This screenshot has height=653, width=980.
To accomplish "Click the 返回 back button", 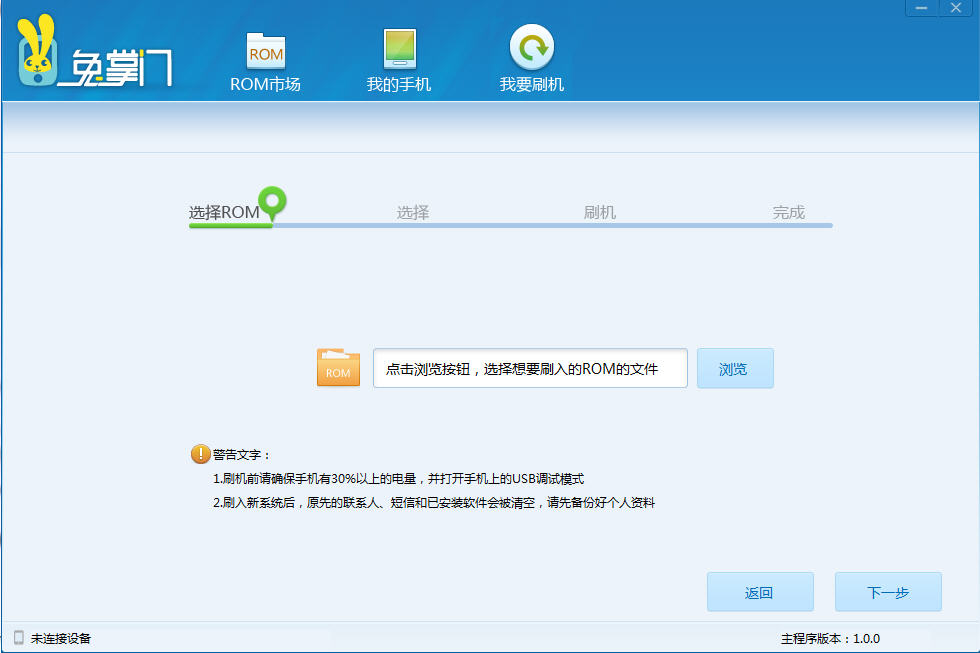I will click(x=760, y=592).
